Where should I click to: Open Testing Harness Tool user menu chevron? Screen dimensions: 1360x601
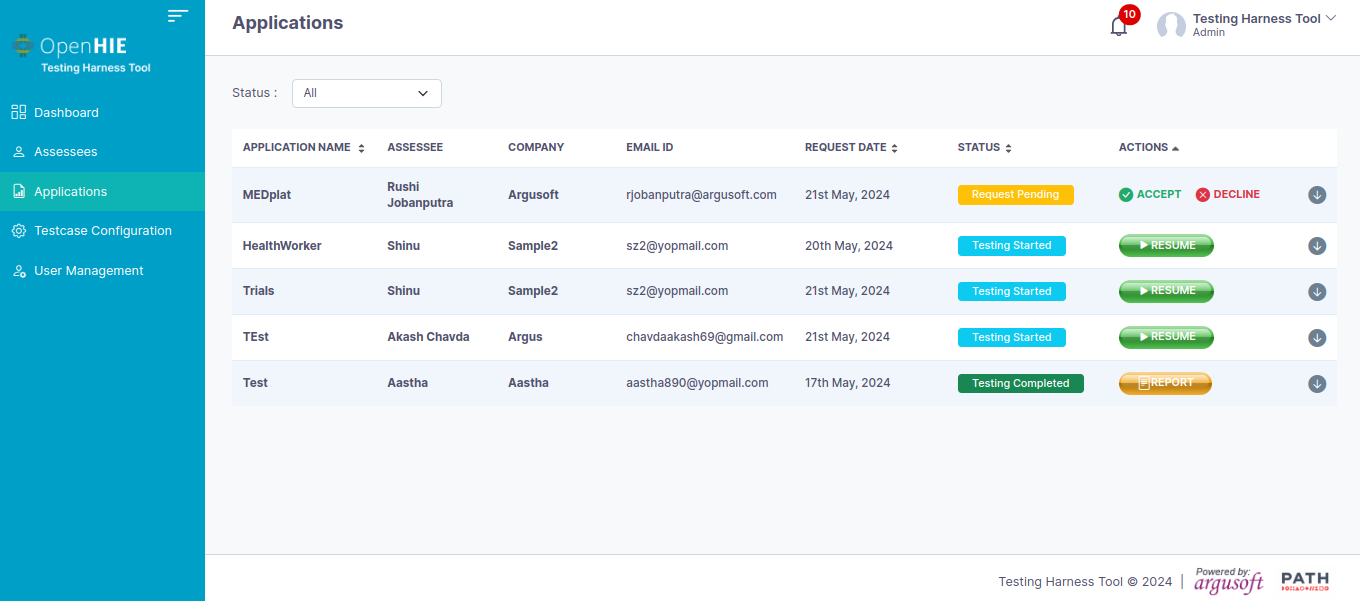(x=1331, y=18)
